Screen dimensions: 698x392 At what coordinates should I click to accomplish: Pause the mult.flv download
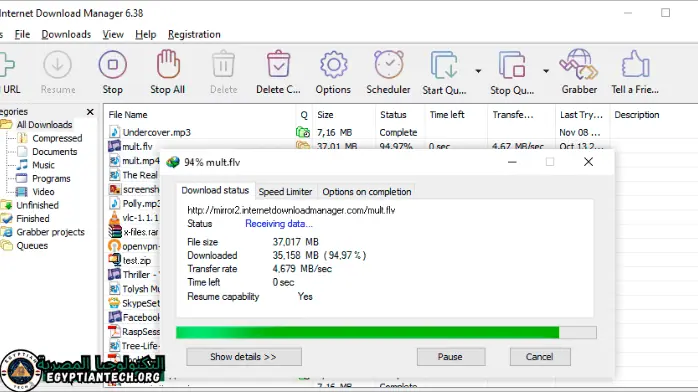click(x=450, y=357)
